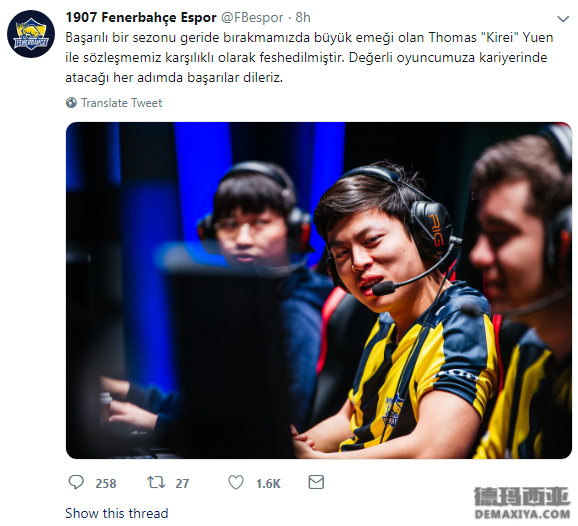Click the Fenerbahçe Espor profile avatar
The height and width of the screenshot is (526, 578).
coord(31,34)
